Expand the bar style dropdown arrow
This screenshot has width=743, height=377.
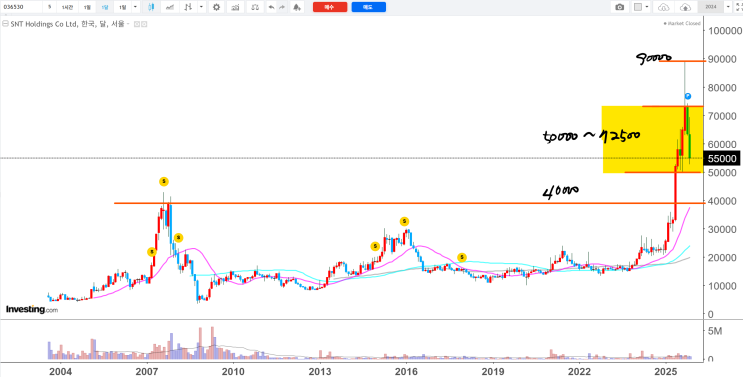point(202,7)
